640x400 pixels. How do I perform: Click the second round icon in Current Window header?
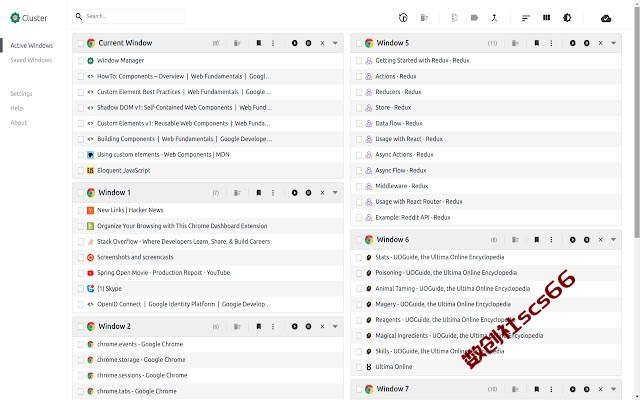click(x=308, y=43)
